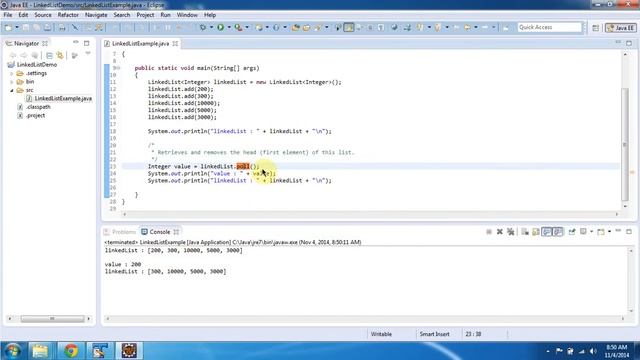The height and width of the screenshot is (360, 640).
Task: Open Windows Explorer from taskbar
Action: [40, 351]
